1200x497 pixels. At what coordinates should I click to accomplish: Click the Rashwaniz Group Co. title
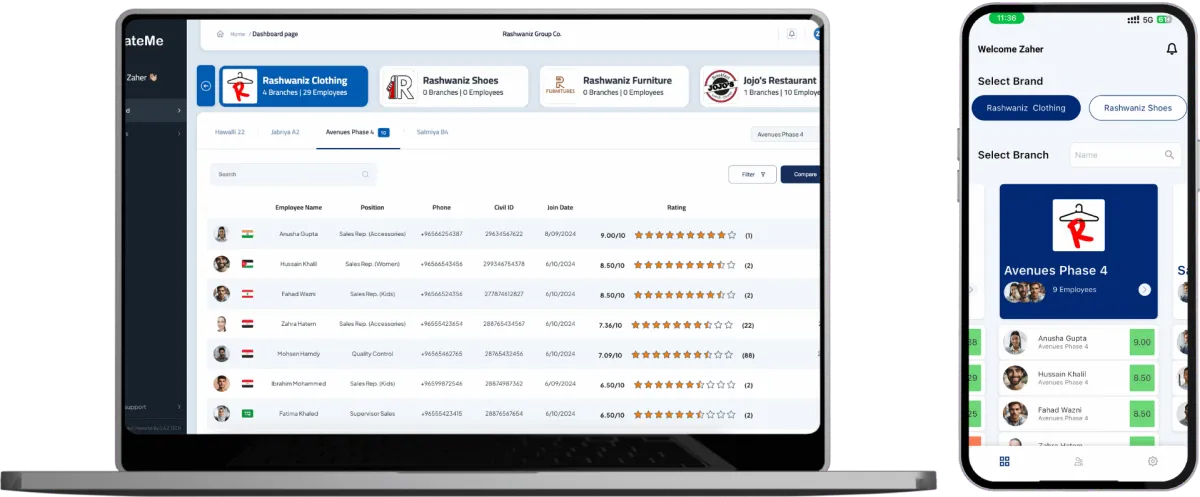tap(532, 34)
